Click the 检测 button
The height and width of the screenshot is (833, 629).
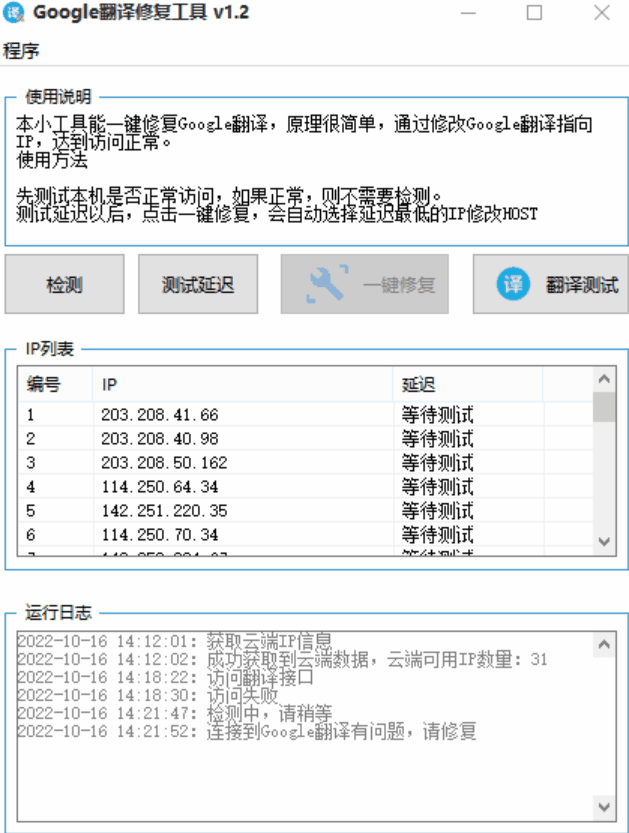(64, 284)
